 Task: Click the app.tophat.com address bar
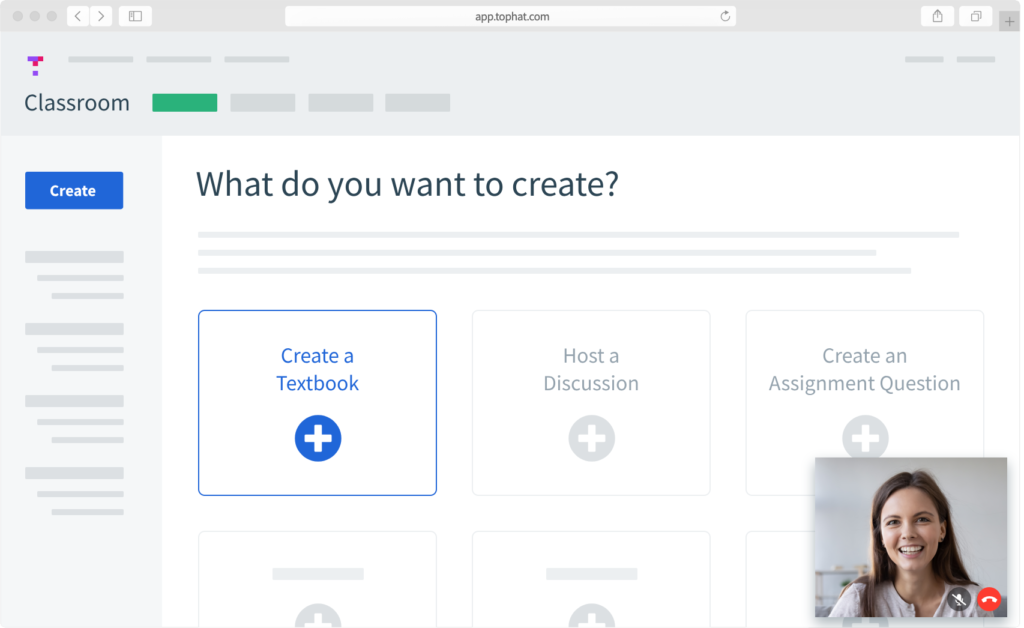tap(511, 16)
